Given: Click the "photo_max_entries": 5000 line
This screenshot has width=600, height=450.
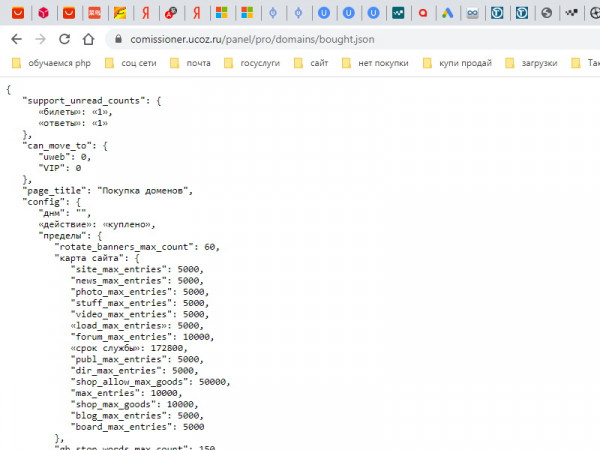Looking at the screenshot, I should click(140, 292).
